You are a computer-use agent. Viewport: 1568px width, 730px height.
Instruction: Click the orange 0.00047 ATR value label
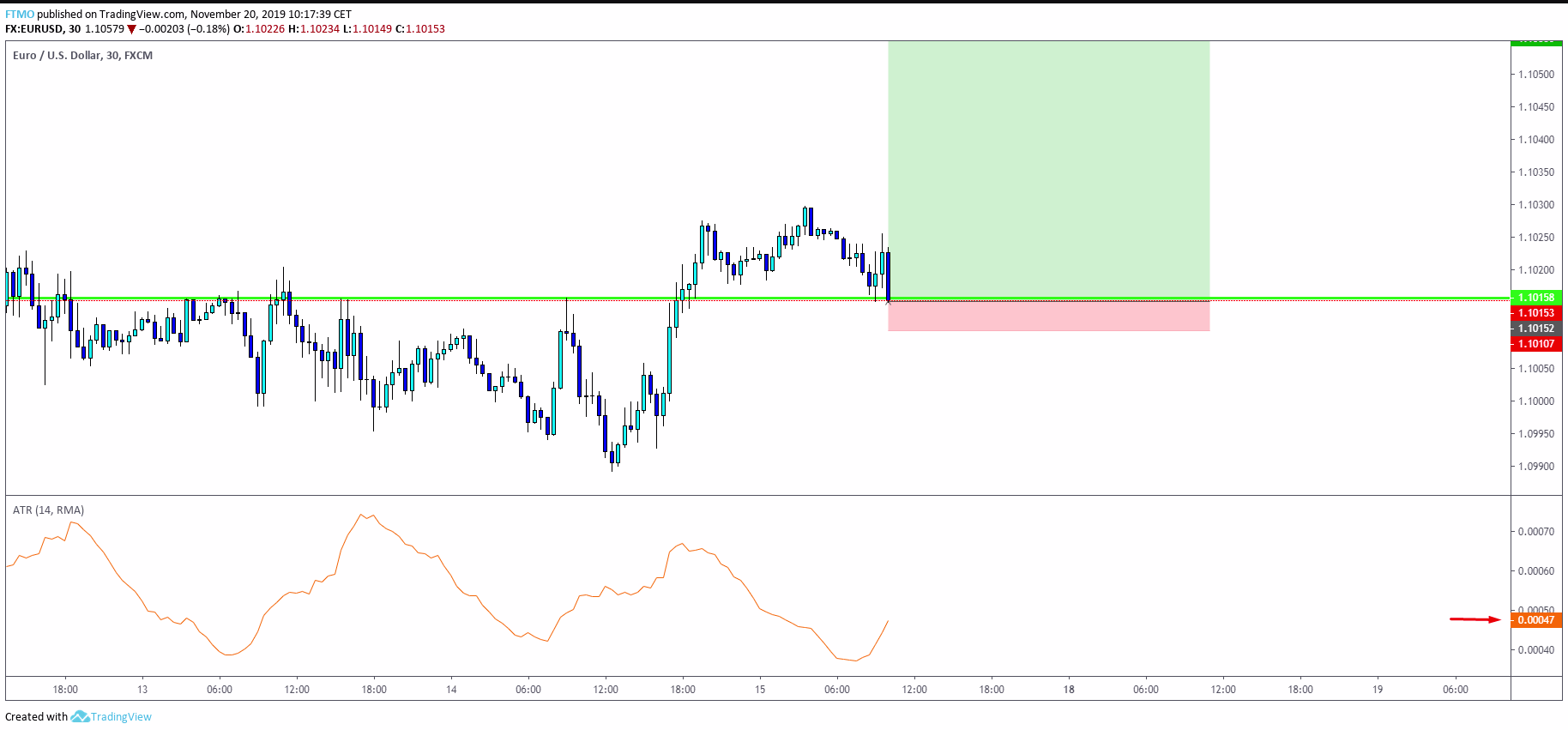[1535, 620]
